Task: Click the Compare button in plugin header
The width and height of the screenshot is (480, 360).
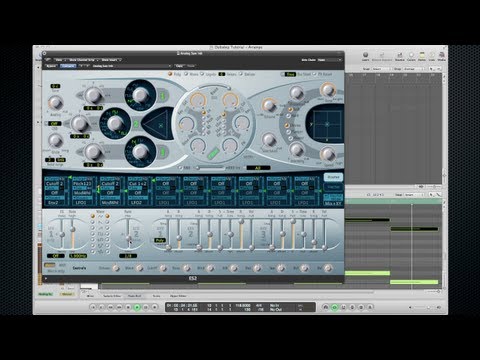Action: click(x=68, y=66)
